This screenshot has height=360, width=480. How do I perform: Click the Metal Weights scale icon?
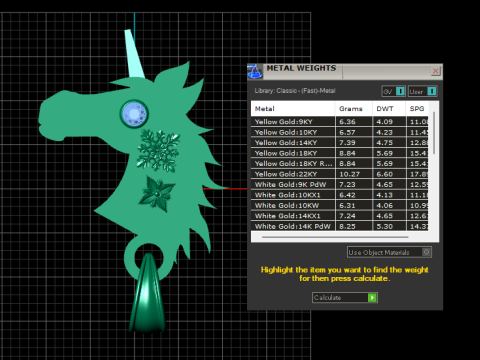[255, 71]
